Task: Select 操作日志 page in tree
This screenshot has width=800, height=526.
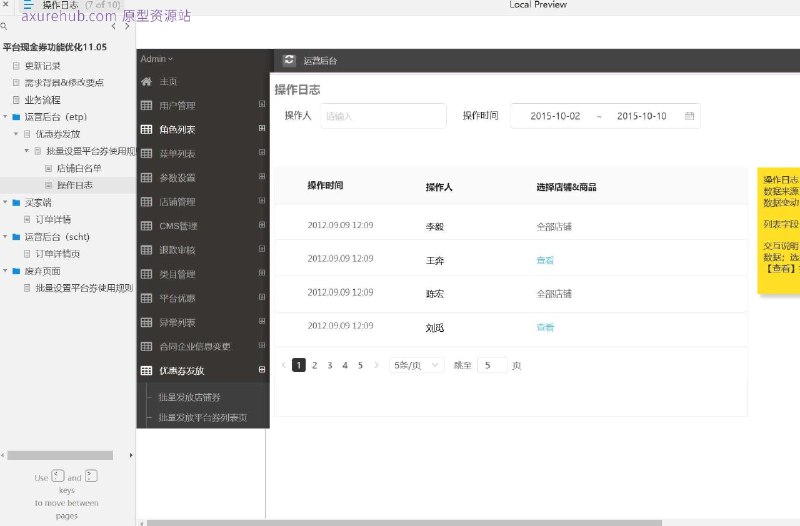Action: tap(74, 185)
